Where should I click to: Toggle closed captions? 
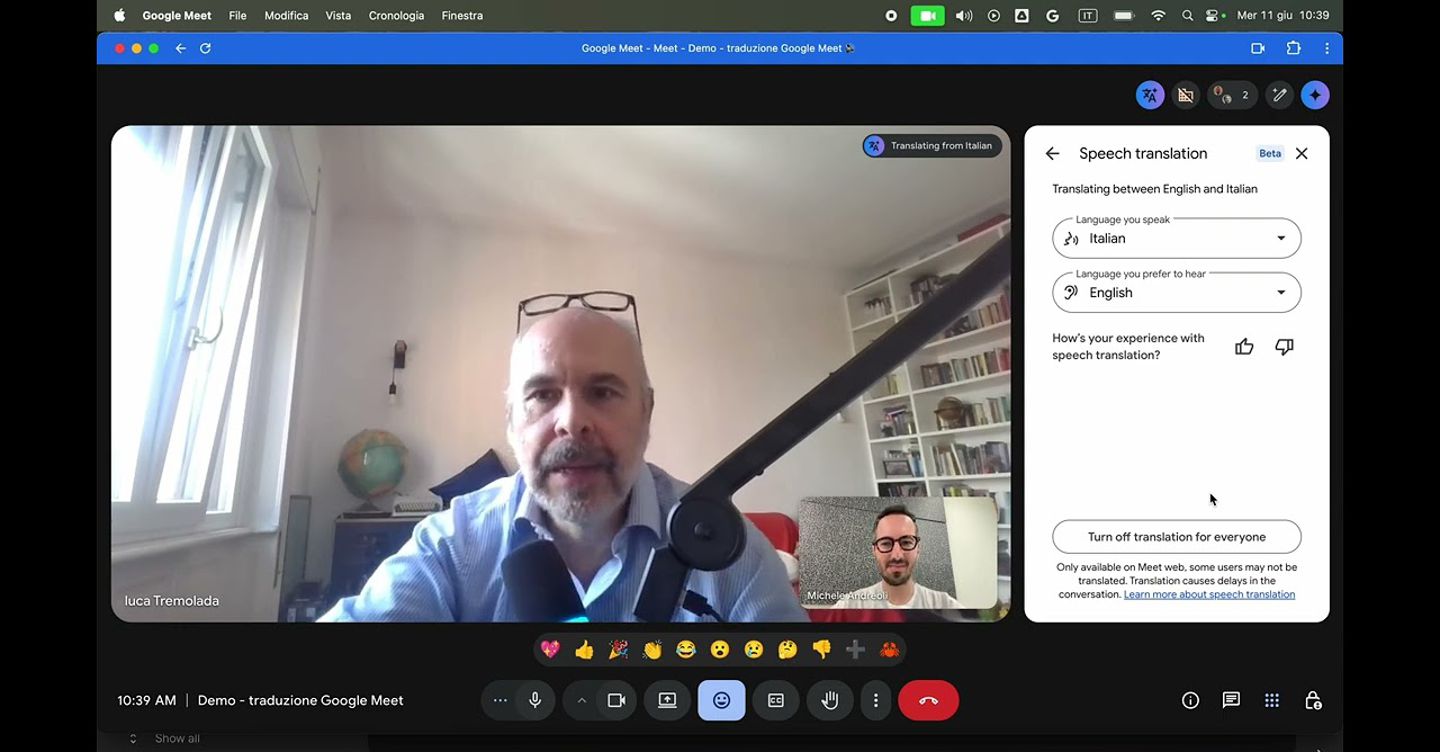[775, 701]
